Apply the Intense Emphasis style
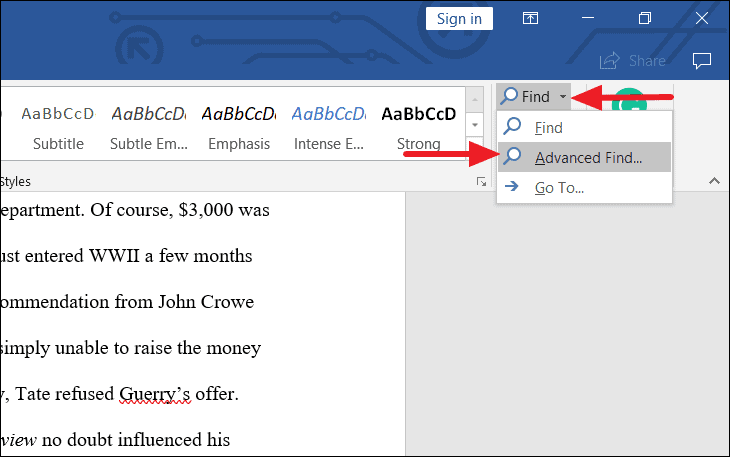The image size is (730, 457). pos(329,128)
